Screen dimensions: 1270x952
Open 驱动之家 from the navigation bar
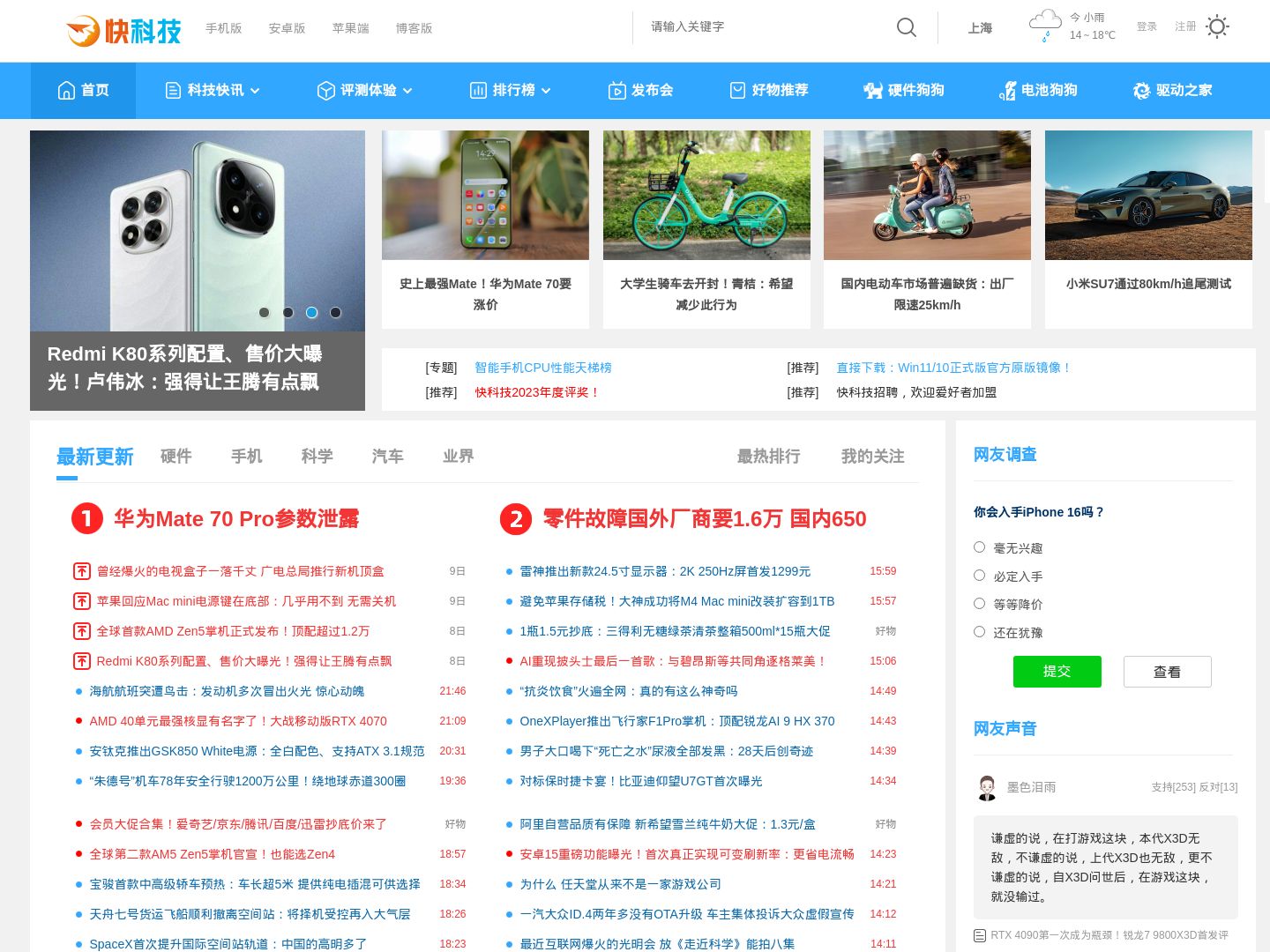(1172, 90)
